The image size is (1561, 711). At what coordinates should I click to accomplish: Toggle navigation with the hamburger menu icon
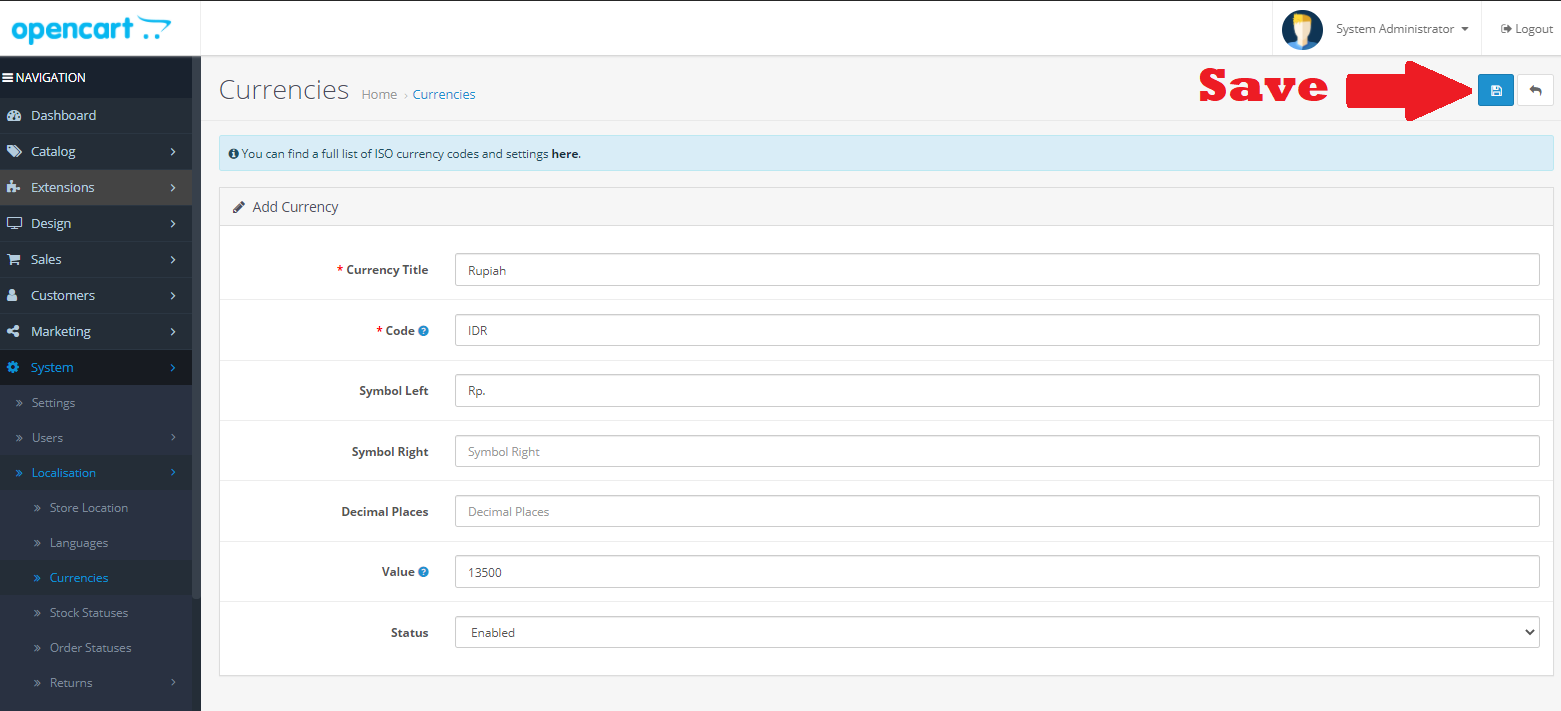click(x=8, y=78)
